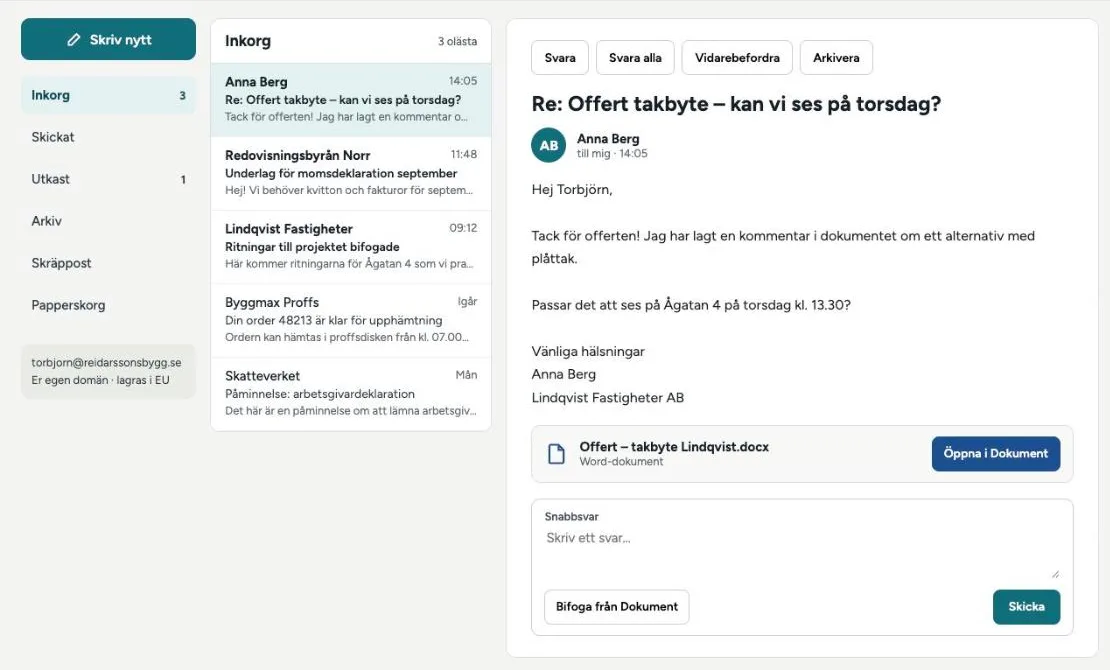Click Öppna i Dokument button
This screenshot has height=670, width=1110.
point(995,454)
